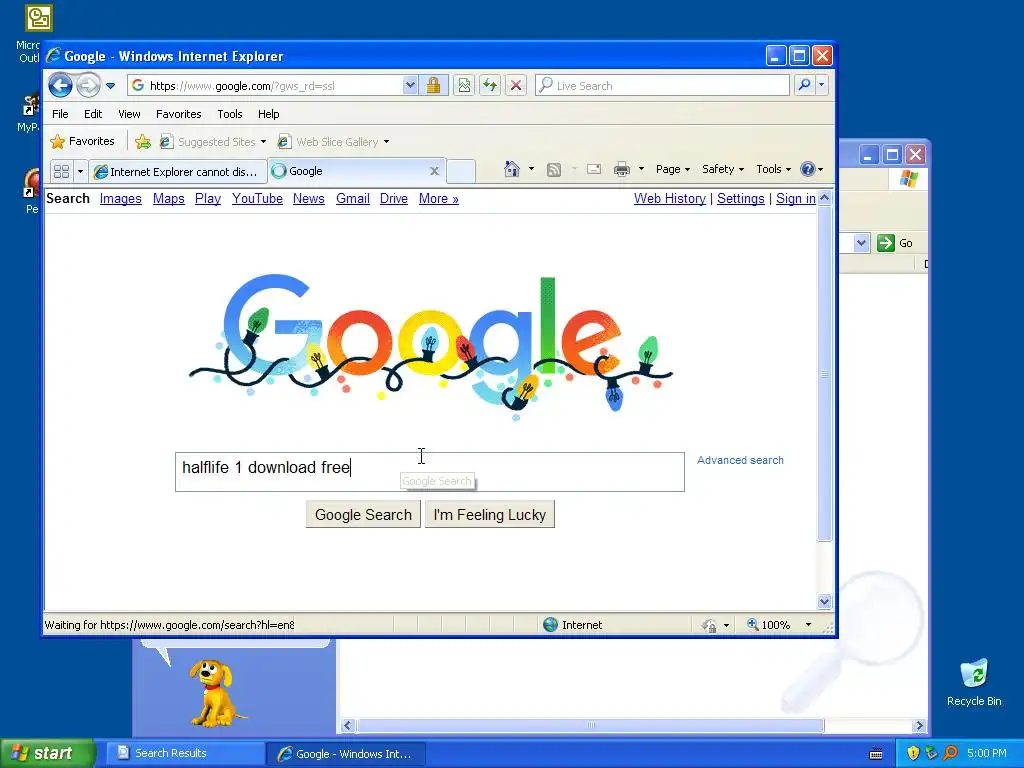Open the 'More »' link
The image size is (1024, 768).
click(x=439, y=199)
